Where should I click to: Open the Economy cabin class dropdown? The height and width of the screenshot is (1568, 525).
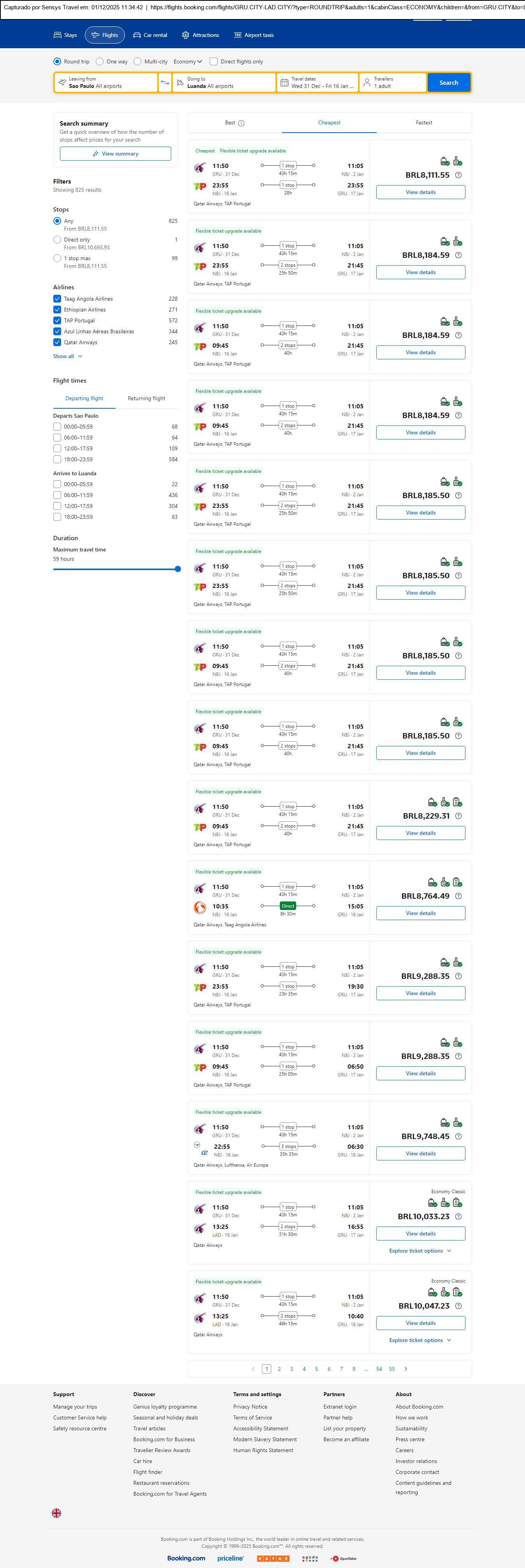188,61
